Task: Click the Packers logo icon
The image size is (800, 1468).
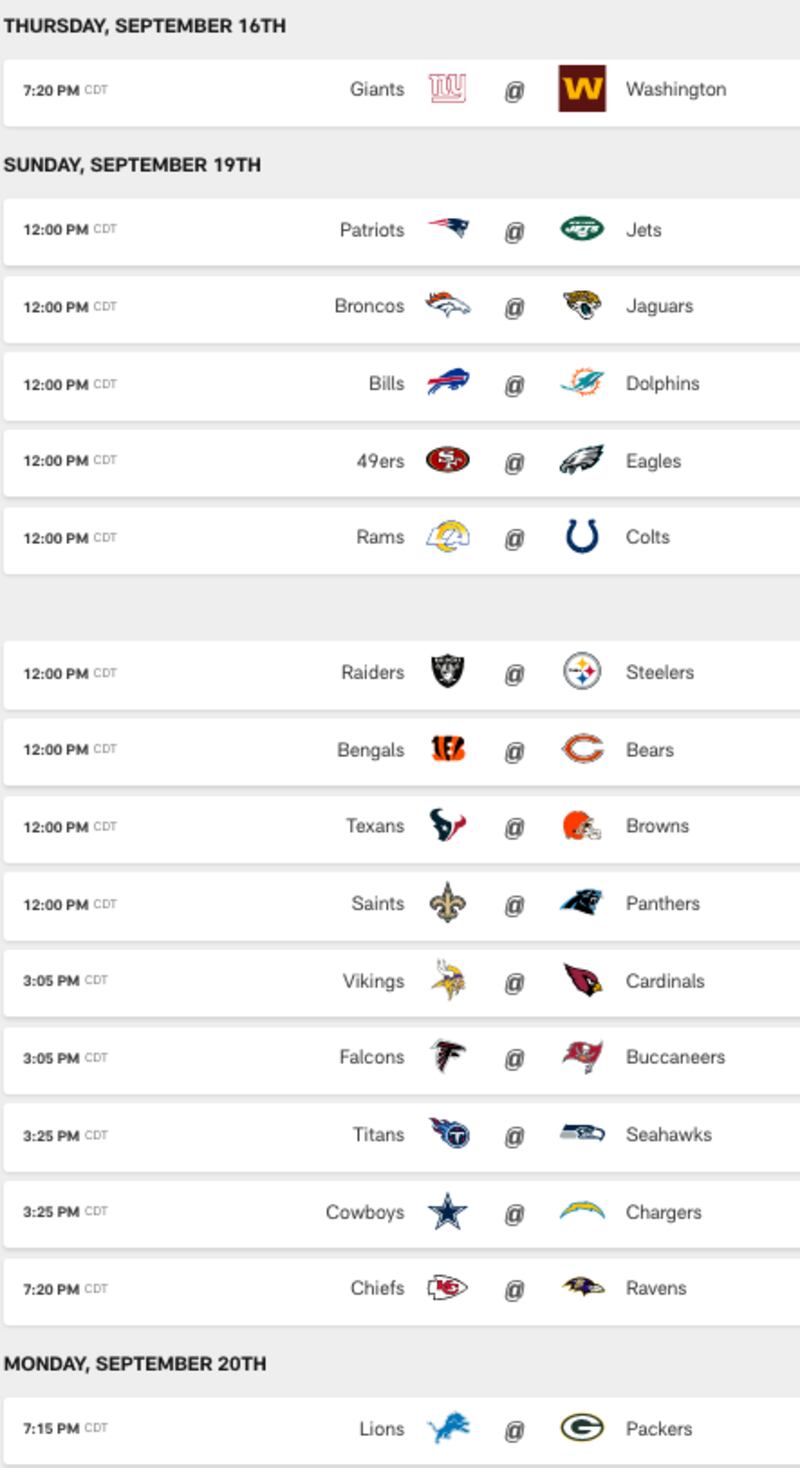Action: [x=582, y=1428]
